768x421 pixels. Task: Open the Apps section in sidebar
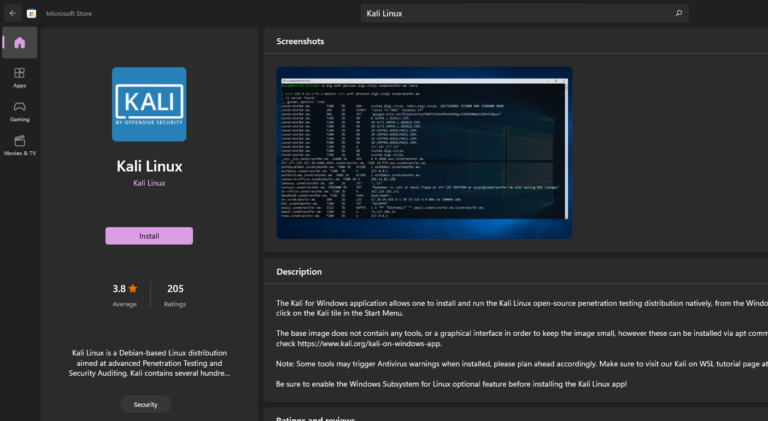[20, 77]
